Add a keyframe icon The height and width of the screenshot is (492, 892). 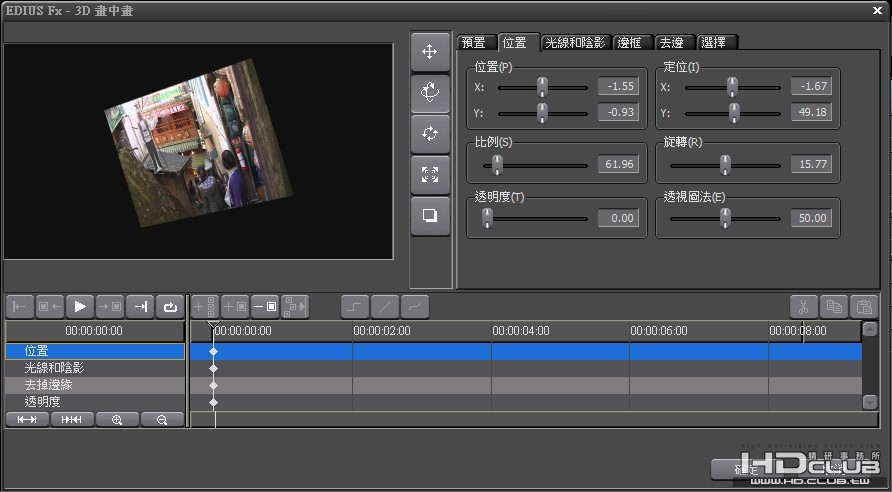(x=235, y=307)
